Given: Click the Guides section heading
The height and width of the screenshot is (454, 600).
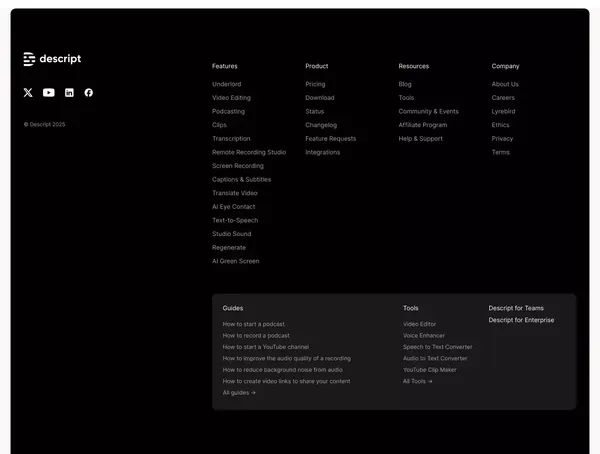Looking at the screenshot, I should click(233, 308).
